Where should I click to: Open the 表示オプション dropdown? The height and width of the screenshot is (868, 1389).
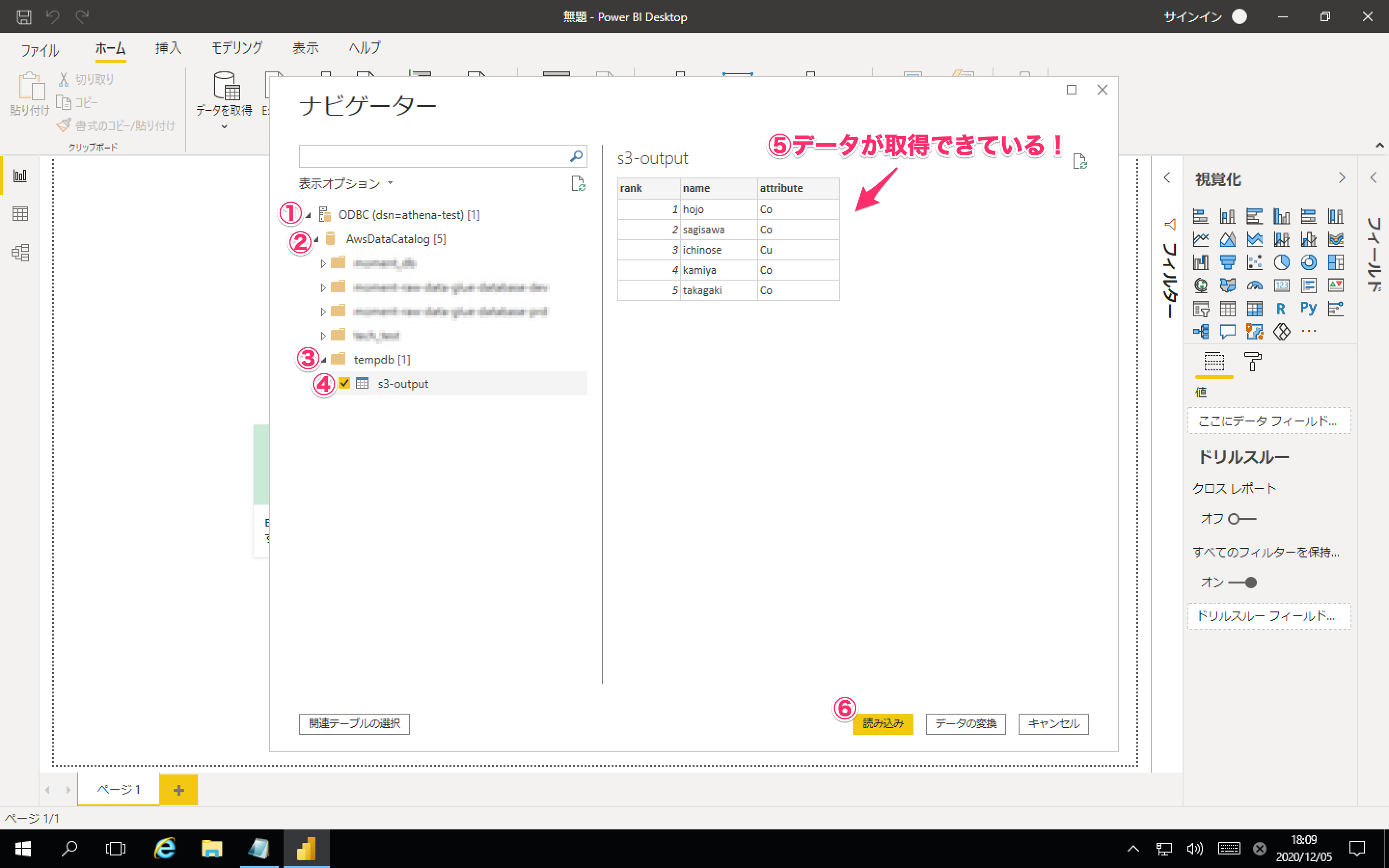tap(345, 184)
